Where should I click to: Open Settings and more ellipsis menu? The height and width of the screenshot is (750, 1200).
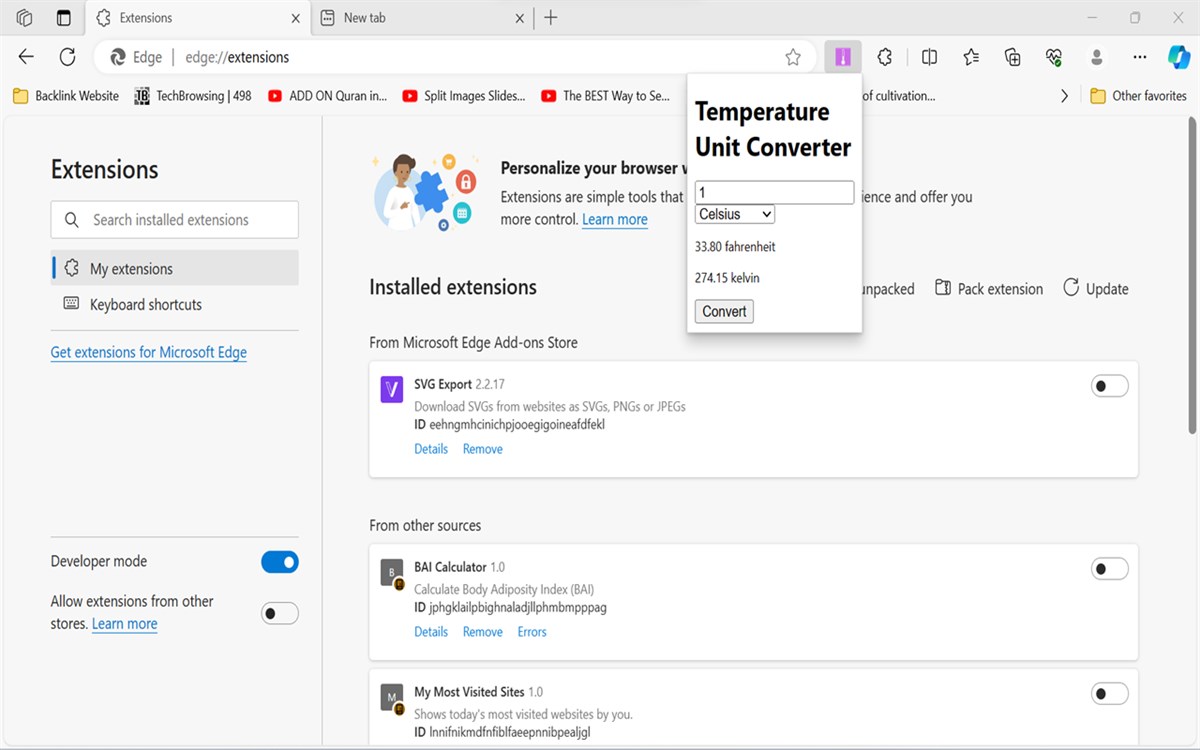[1138, 57]
